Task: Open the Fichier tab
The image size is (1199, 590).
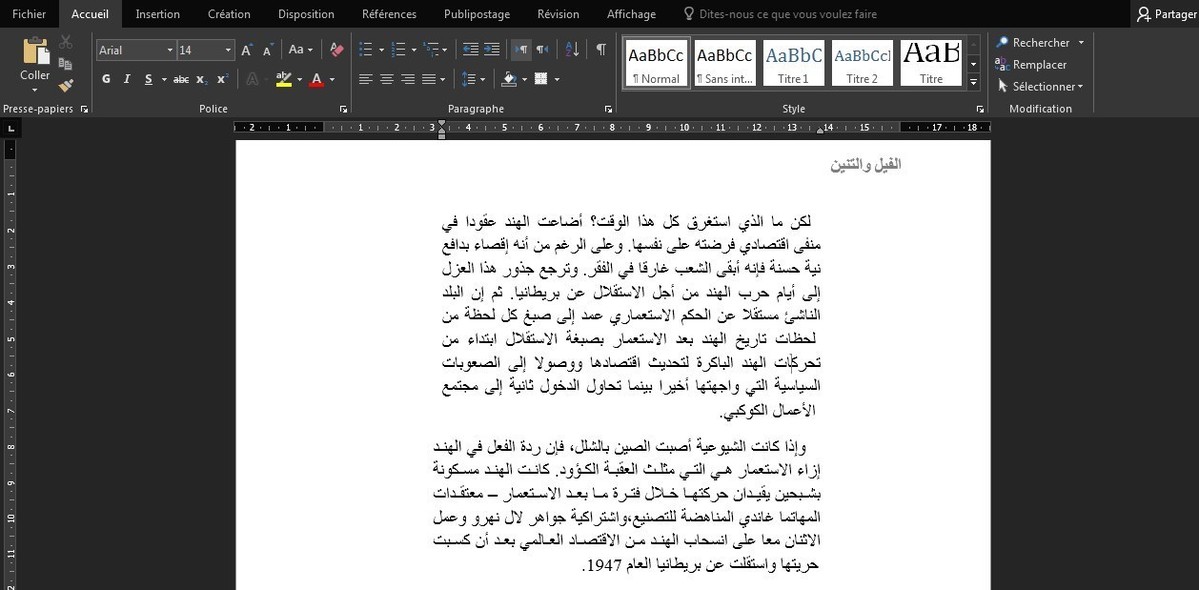Action: (29, 14)
